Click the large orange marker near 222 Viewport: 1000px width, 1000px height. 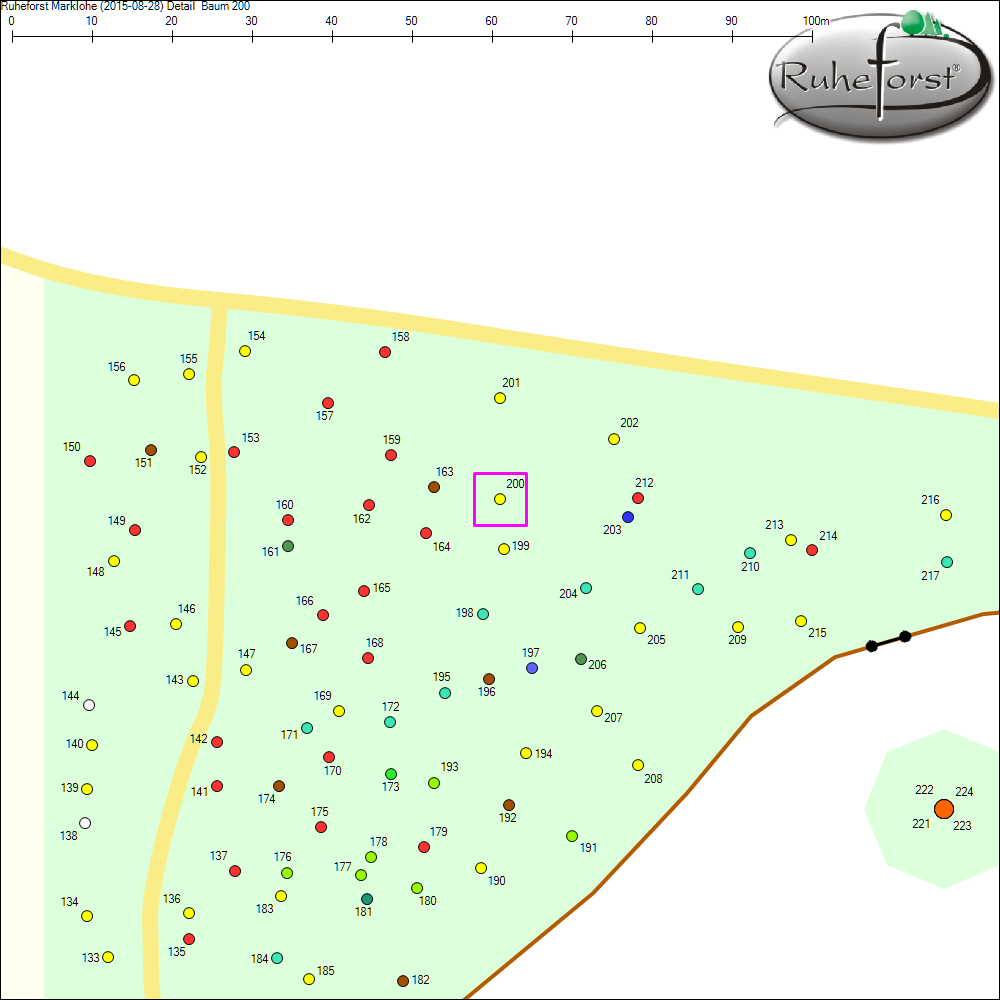click(944, 809)
